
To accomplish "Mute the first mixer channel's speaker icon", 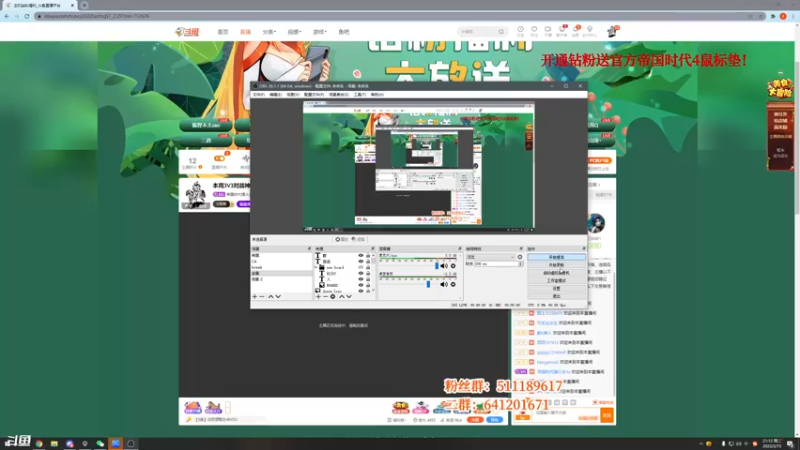I will (444, 266).
